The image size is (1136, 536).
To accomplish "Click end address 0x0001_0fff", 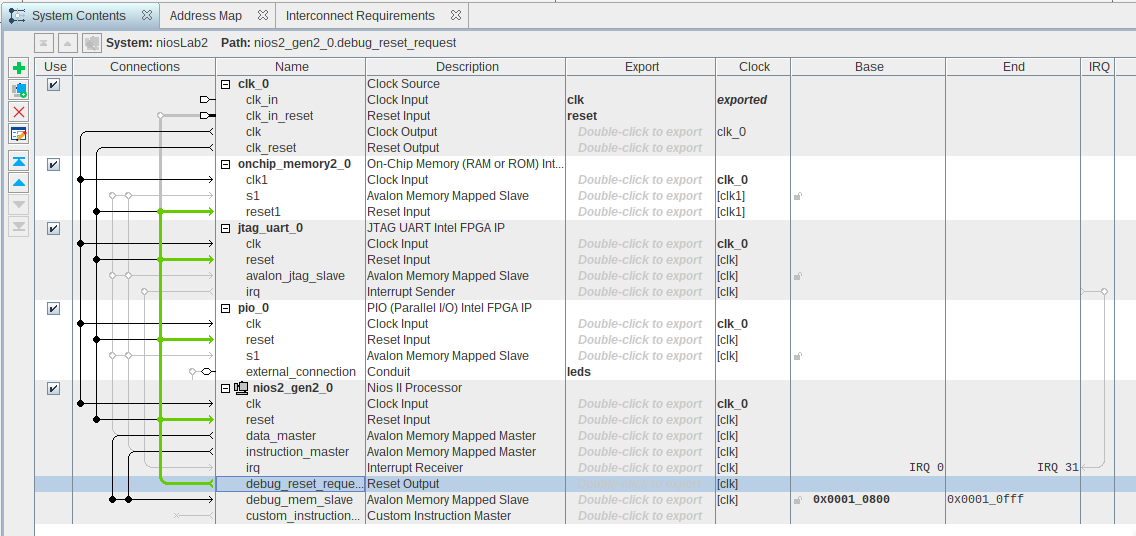I will tap(985, 500).
